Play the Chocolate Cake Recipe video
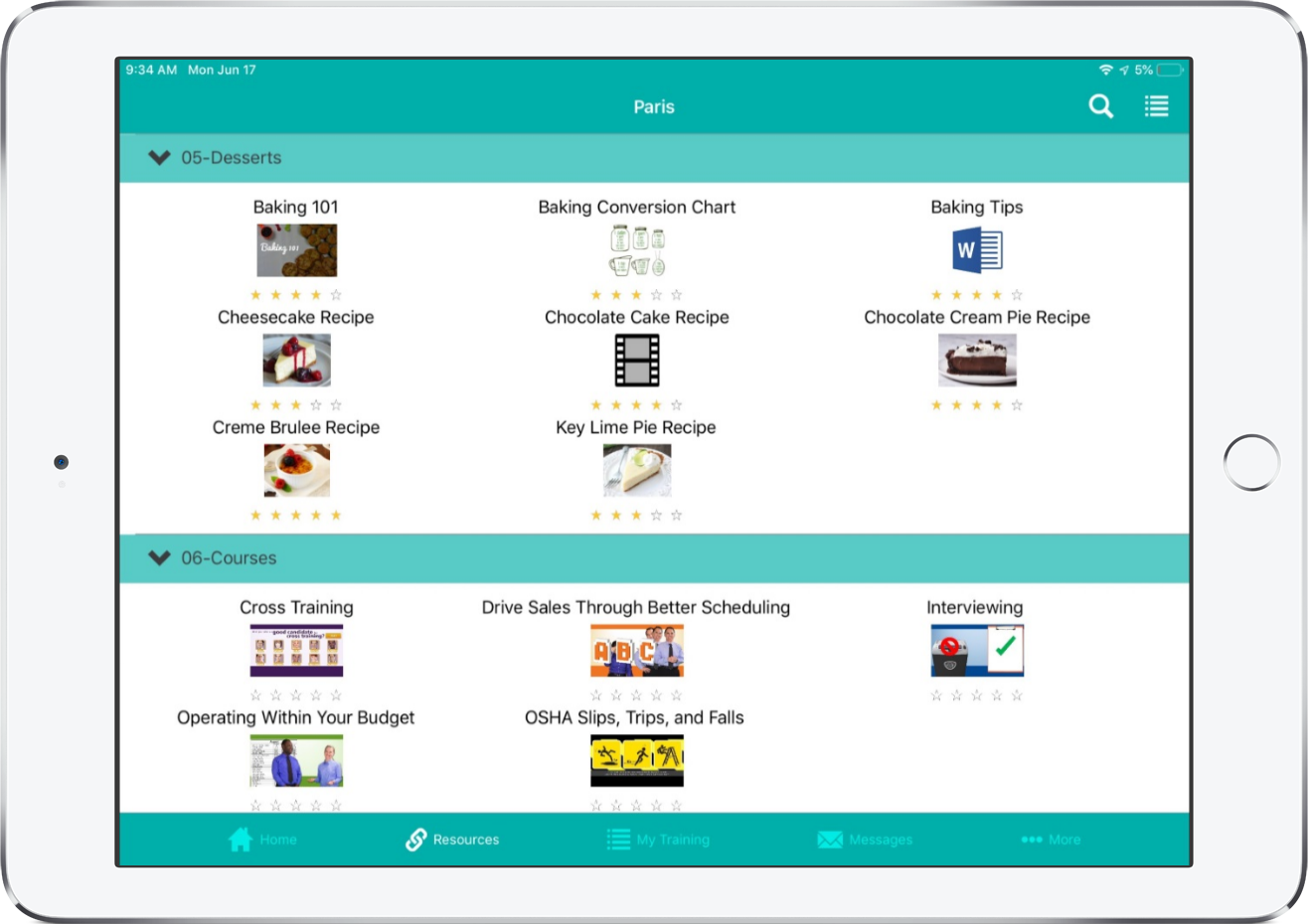 636,361
